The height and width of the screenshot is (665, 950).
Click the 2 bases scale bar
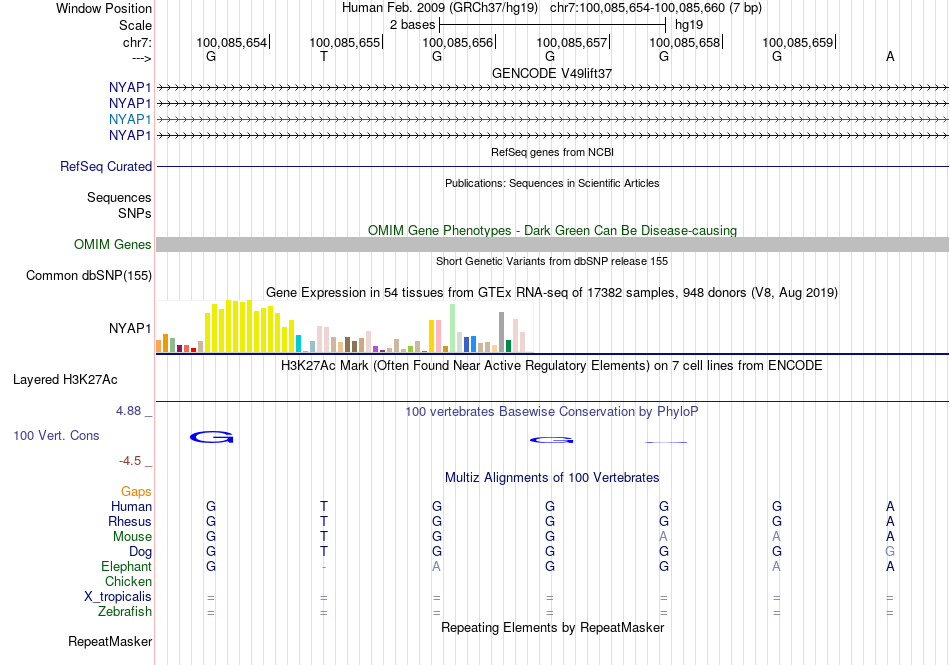pyautogui.click(x=553, y=25)
